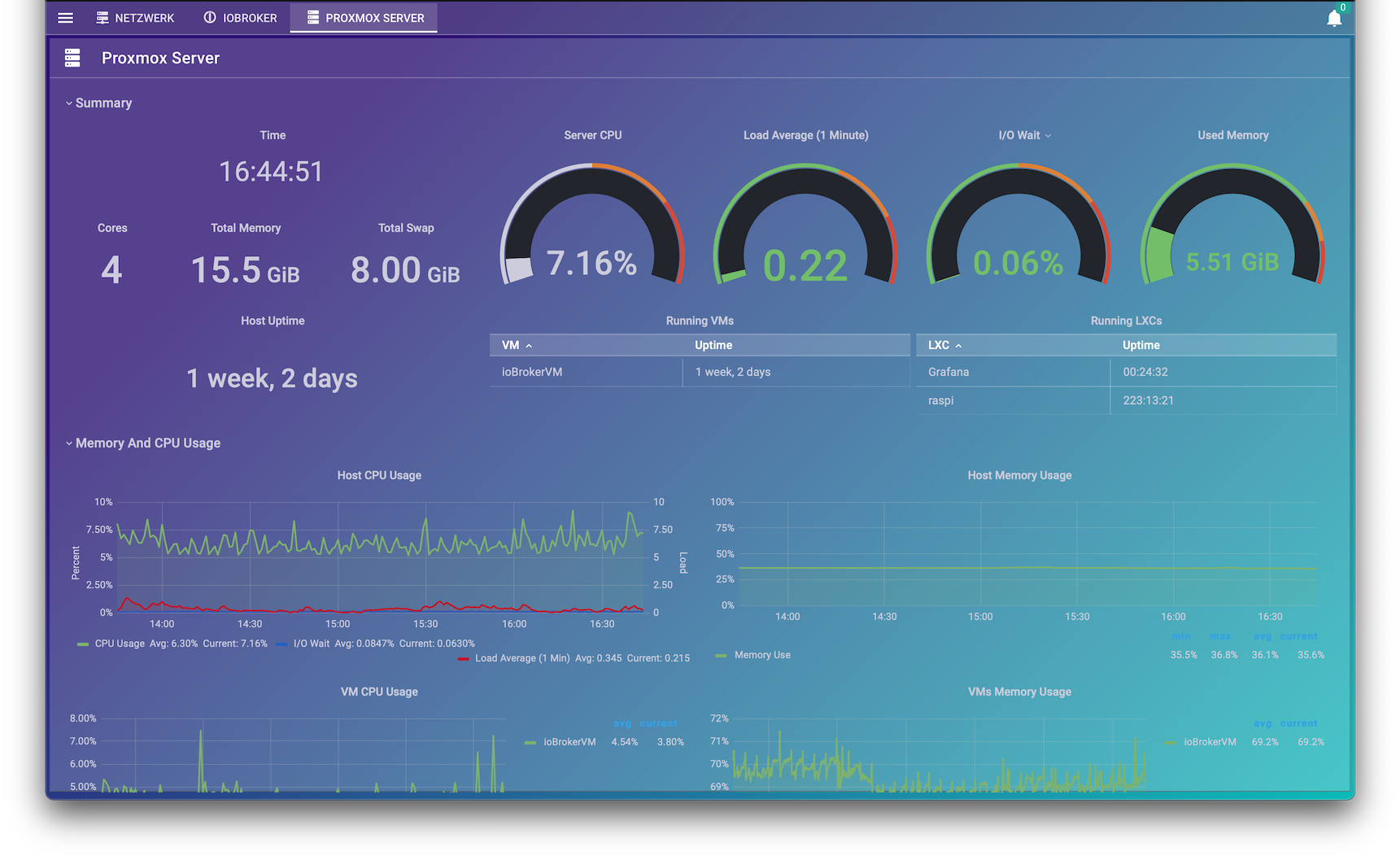The width and height of the screenshot is (1400, 860).
Task: Switch to the IOBROKER tab
Action: click(241, 18)
